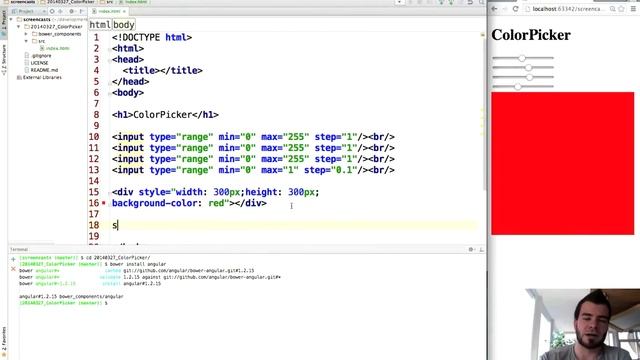Expand the bower_components folder
Image resolution: width=640 pixels, height=360 pixels.
coord(26,34)
